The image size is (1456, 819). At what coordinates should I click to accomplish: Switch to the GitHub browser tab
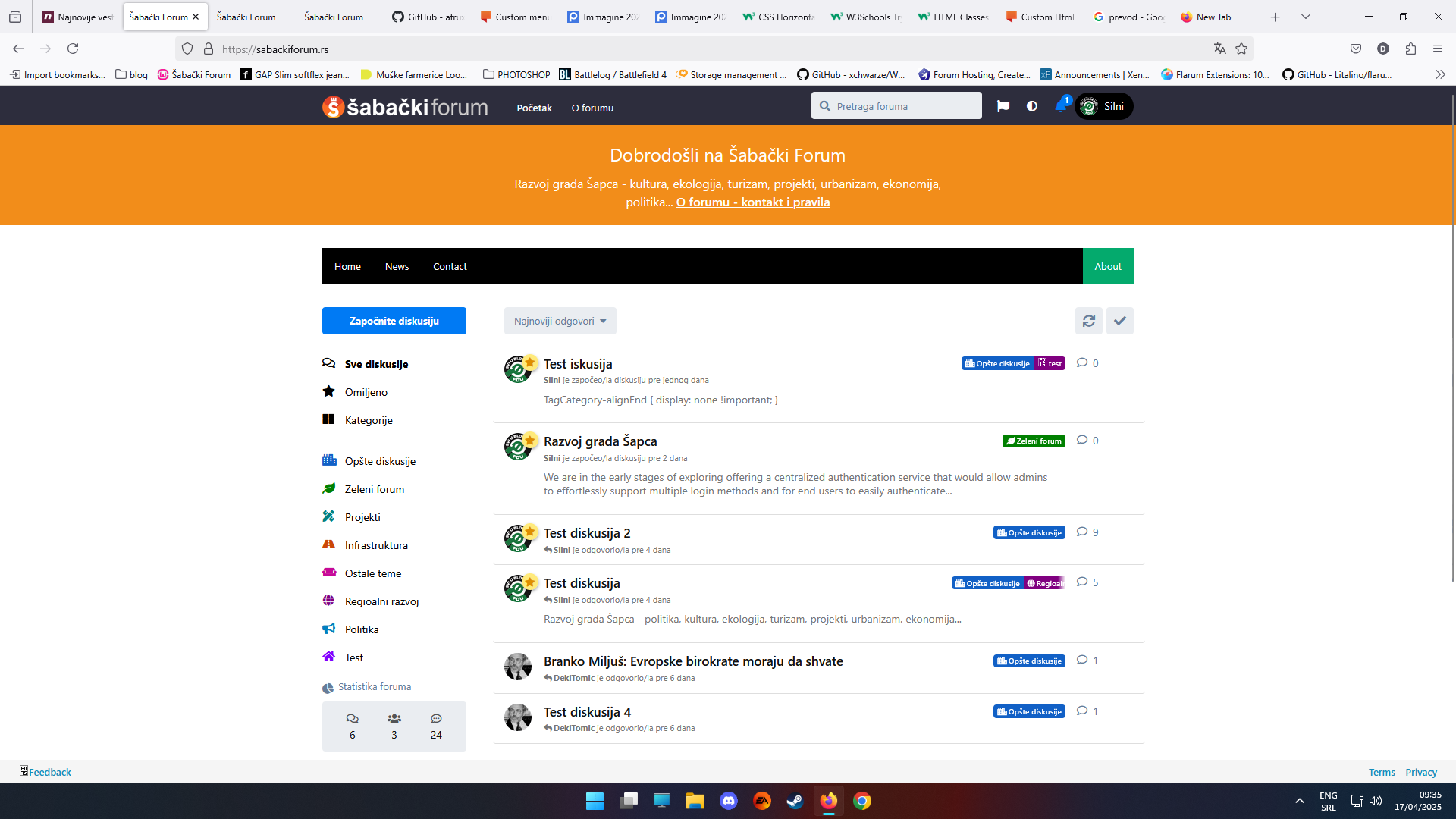click(427, 17)
